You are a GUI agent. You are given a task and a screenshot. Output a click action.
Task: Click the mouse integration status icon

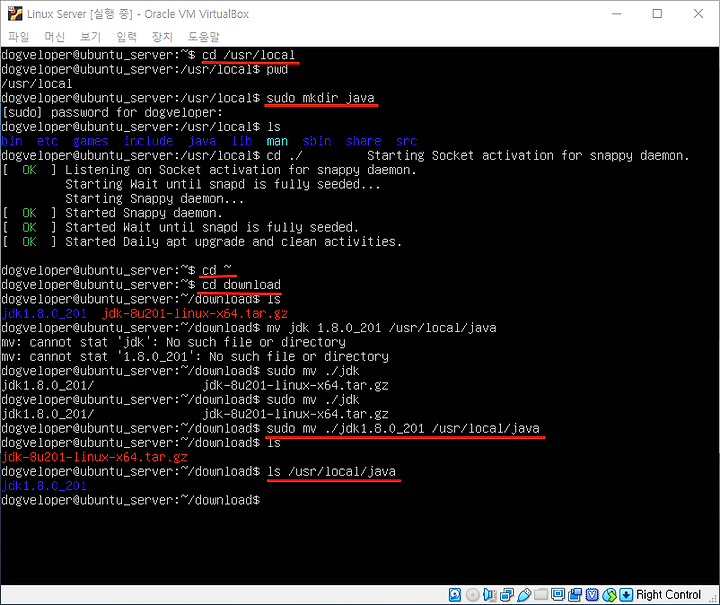[609, 595]
